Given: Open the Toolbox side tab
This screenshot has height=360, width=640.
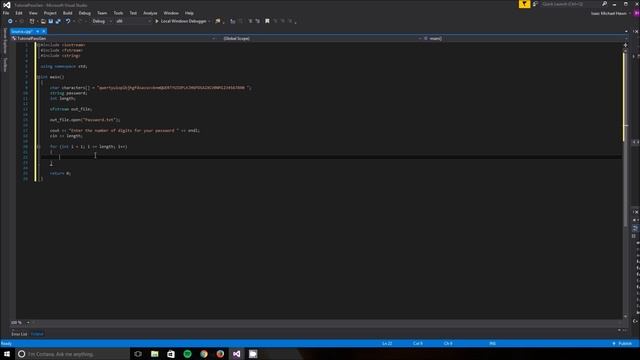Looking at the screenshot, I should coord(5,64).
